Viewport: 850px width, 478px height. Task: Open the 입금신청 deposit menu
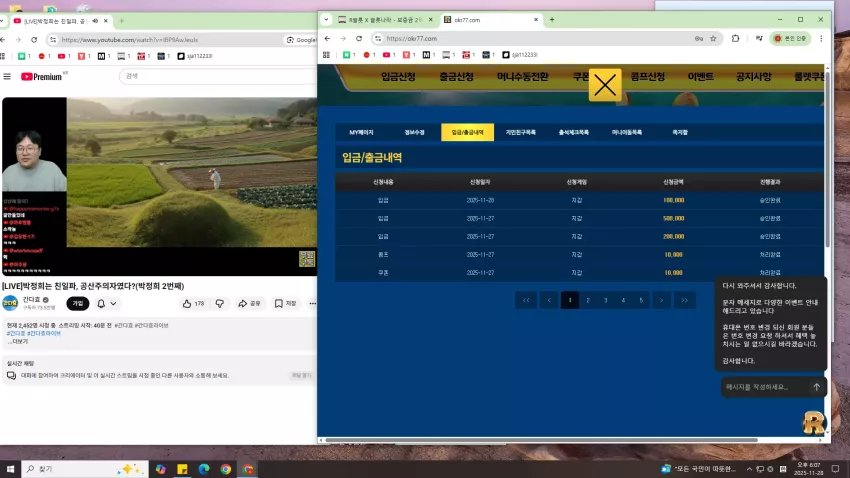pos(398,76)
